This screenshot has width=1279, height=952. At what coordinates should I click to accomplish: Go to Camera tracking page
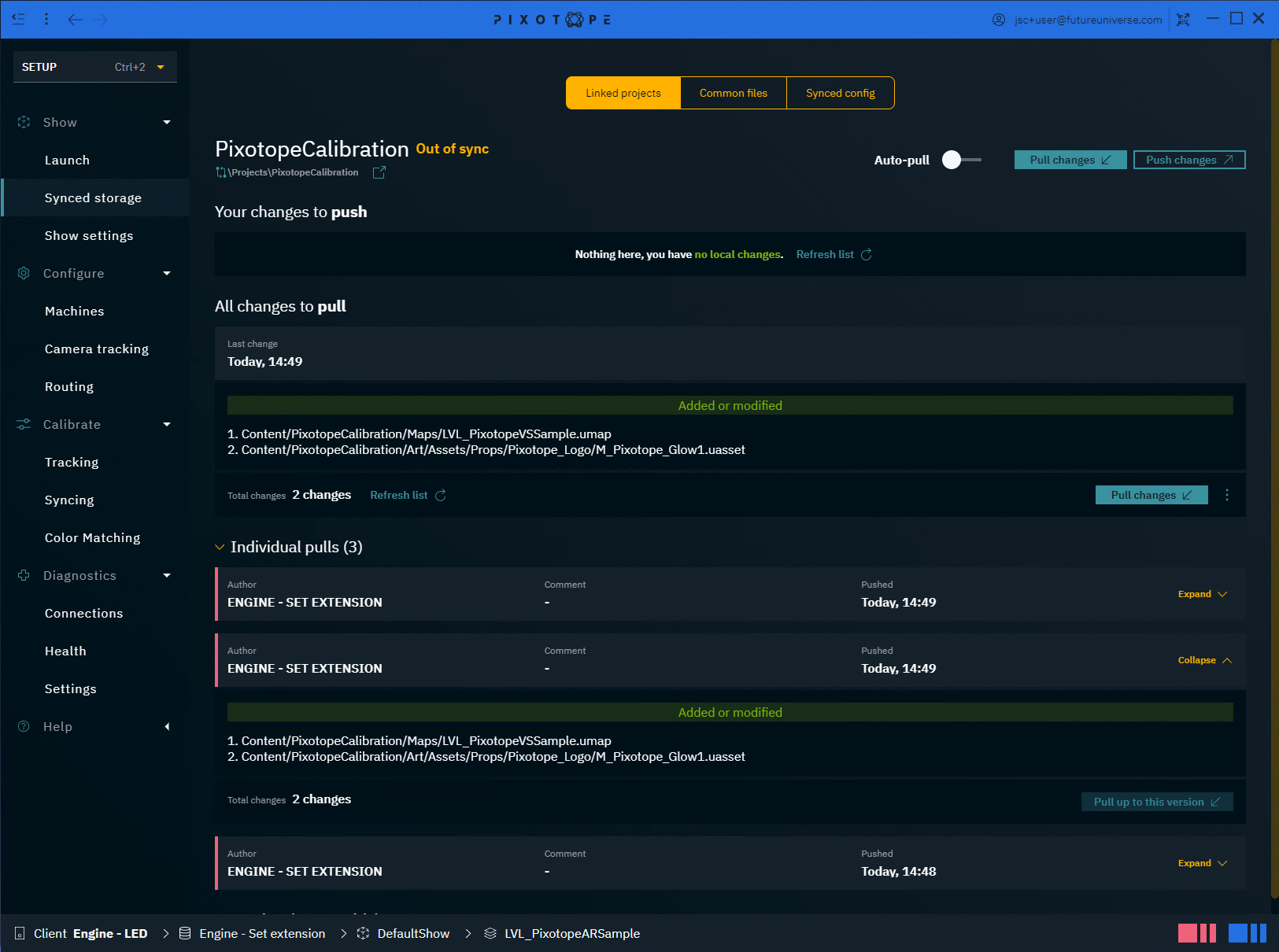95,349
